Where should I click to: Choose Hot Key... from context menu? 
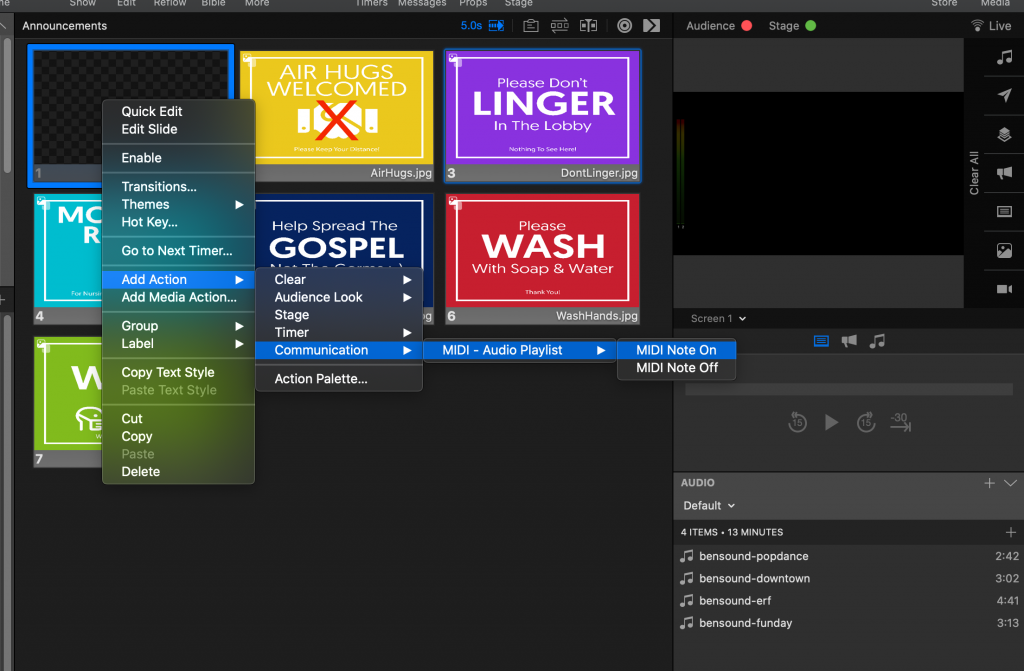pos(178,221)
